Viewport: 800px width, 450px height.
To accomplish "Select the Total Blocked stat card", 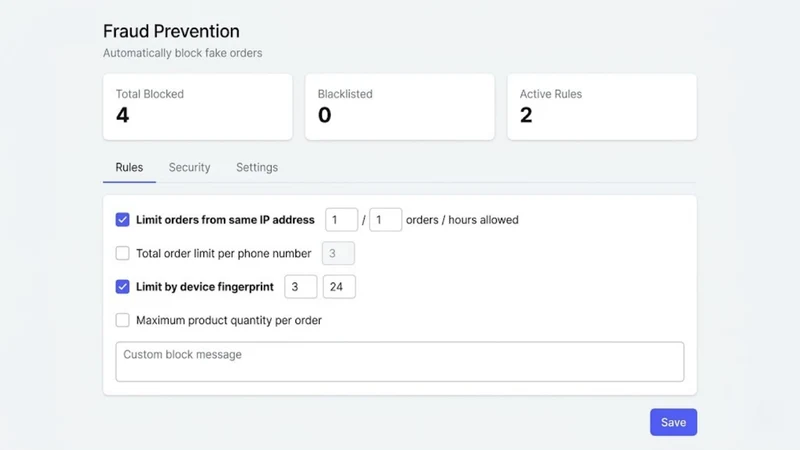I will click(x=197, y=107).
